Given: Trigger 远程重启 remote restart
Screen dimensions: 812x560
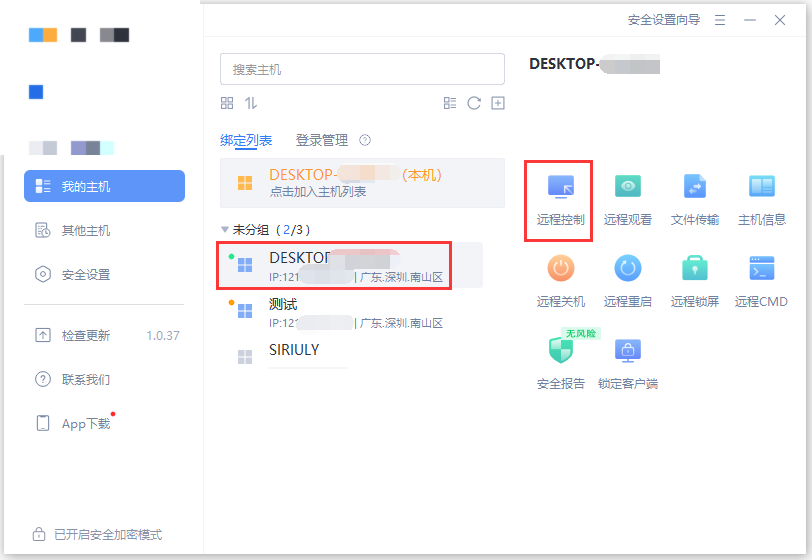Looking at the screenshot, I should point(628,281).
